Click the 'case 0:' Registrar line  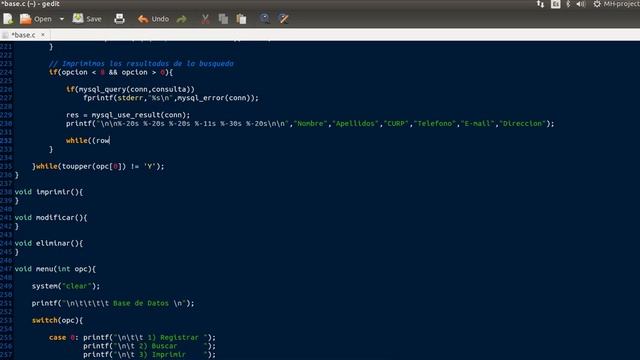132,338
